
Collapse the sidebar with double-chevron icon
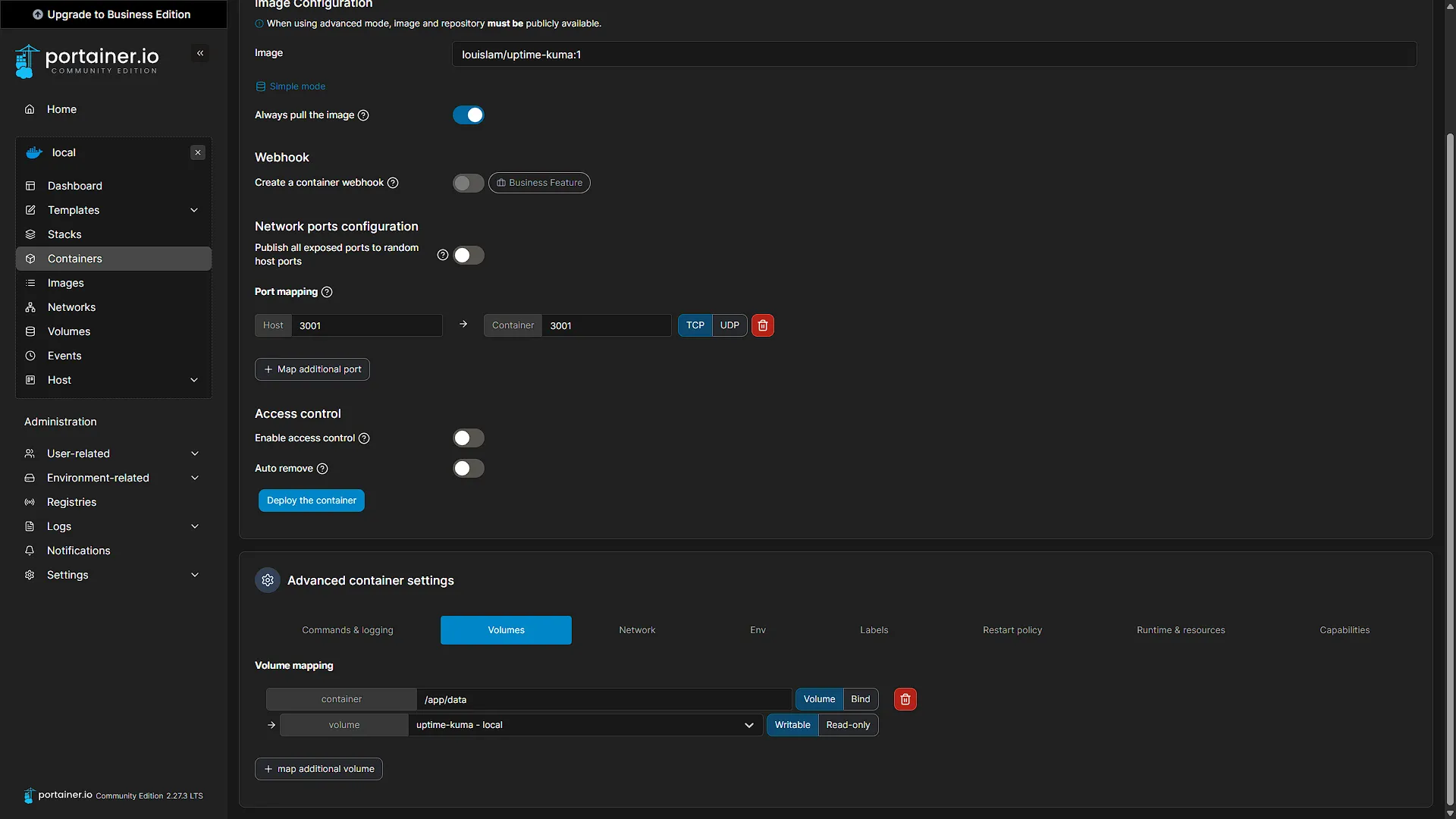pos(200,53)
